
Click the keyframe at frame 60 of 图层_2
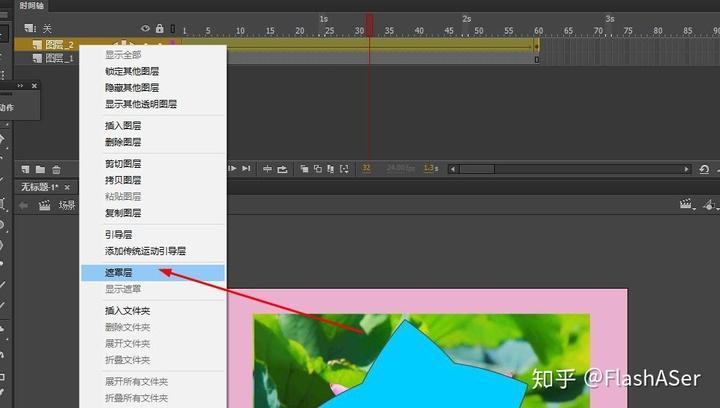coord(536,46)
